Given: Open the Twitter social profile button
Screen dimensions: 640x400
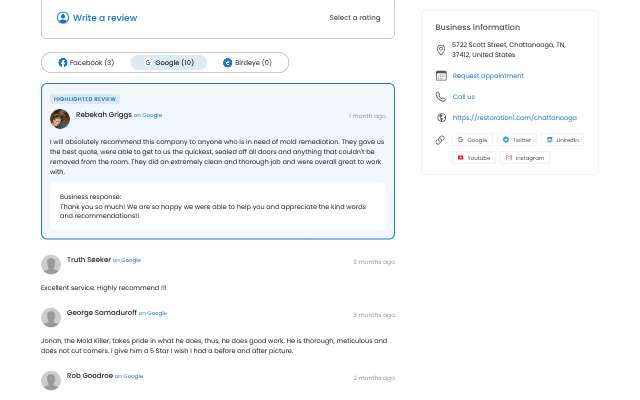Looking at the screenshot, I should [517, 140].
